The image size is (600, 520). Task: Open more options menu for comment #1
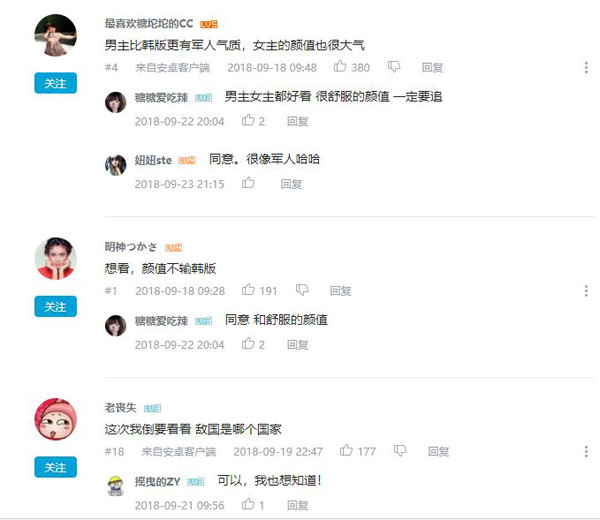coord(586,291)
